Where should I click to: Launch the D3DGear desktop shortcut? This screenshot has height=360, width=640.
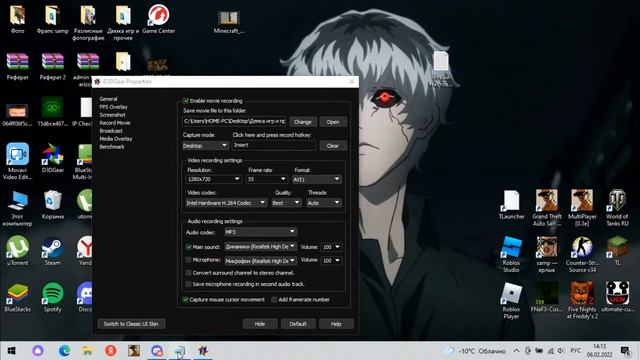click(53, 158)
